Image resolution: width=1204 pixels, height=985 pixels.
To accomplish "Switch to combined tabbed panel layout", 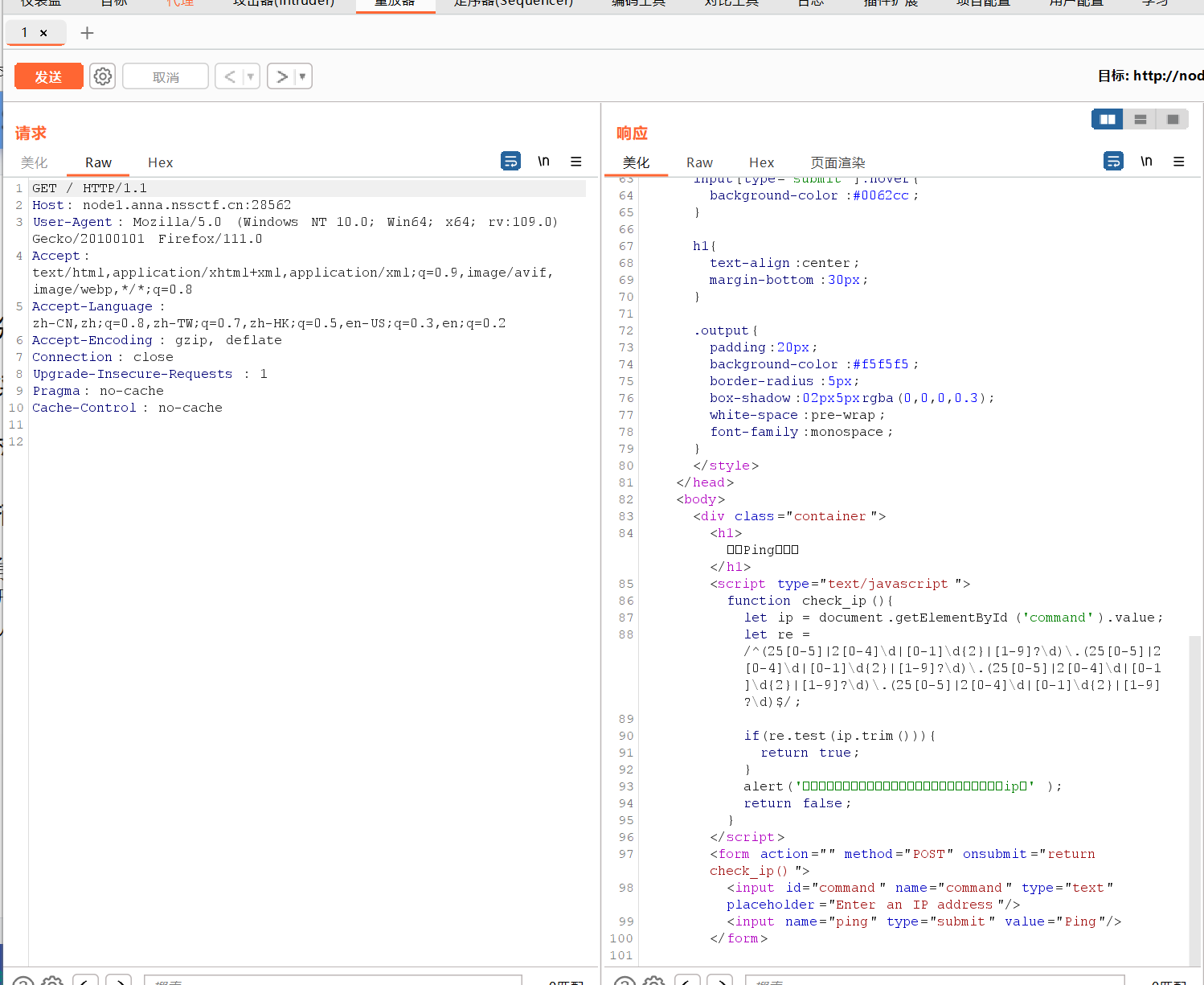I will pos(1173,119).
